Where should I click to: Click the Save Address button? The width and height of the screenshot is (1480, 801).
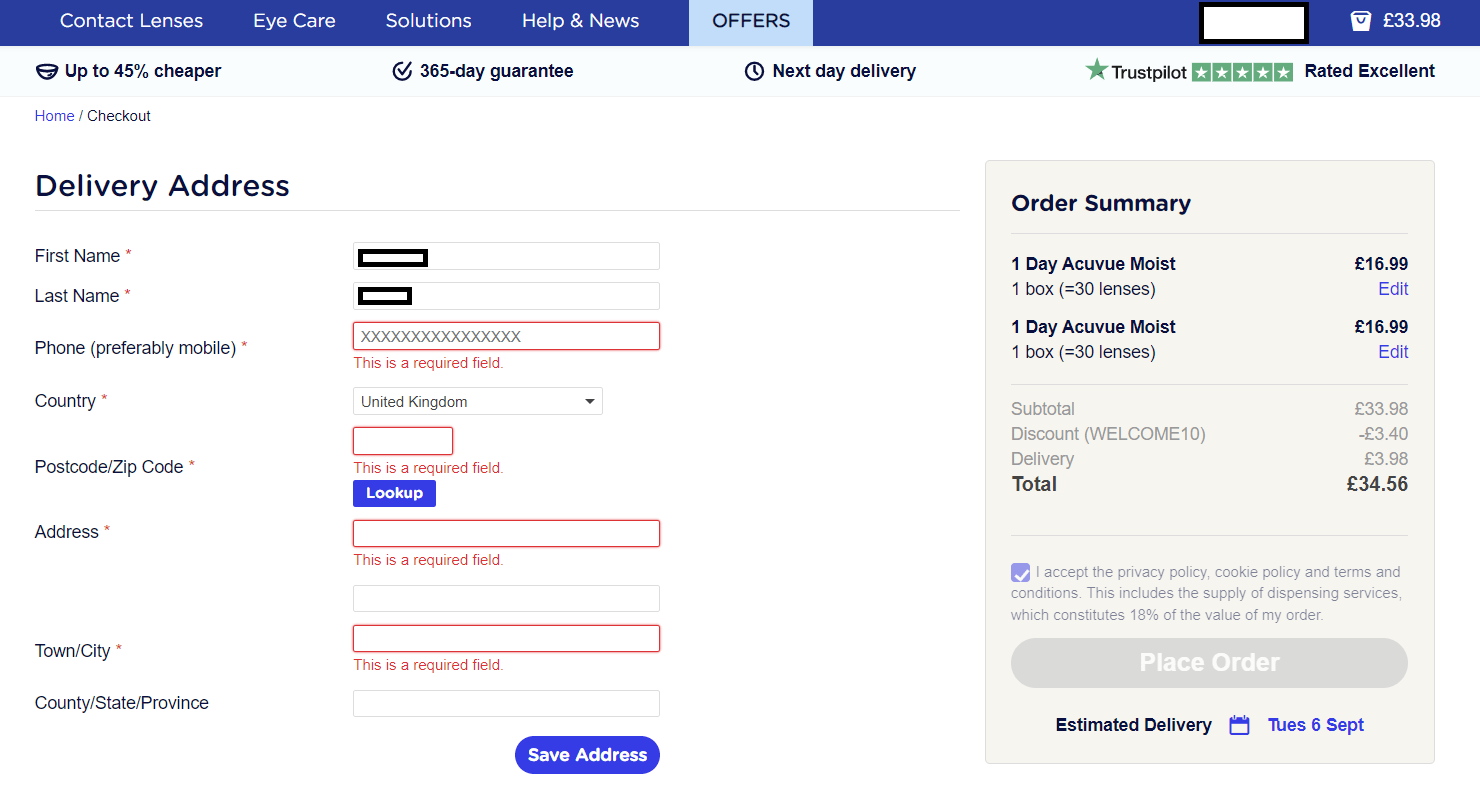[x=587, y=755]
